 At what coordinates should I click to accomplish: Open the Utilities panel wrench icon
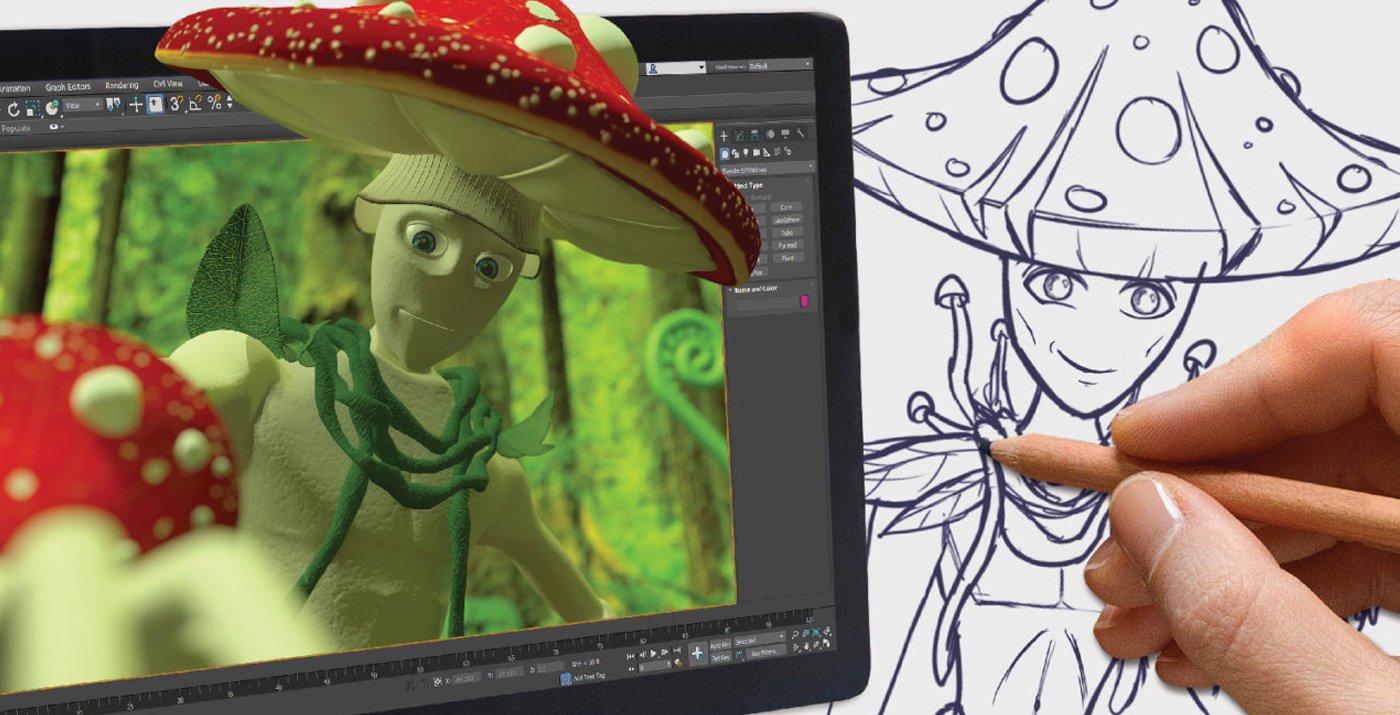tap(801, 134)
